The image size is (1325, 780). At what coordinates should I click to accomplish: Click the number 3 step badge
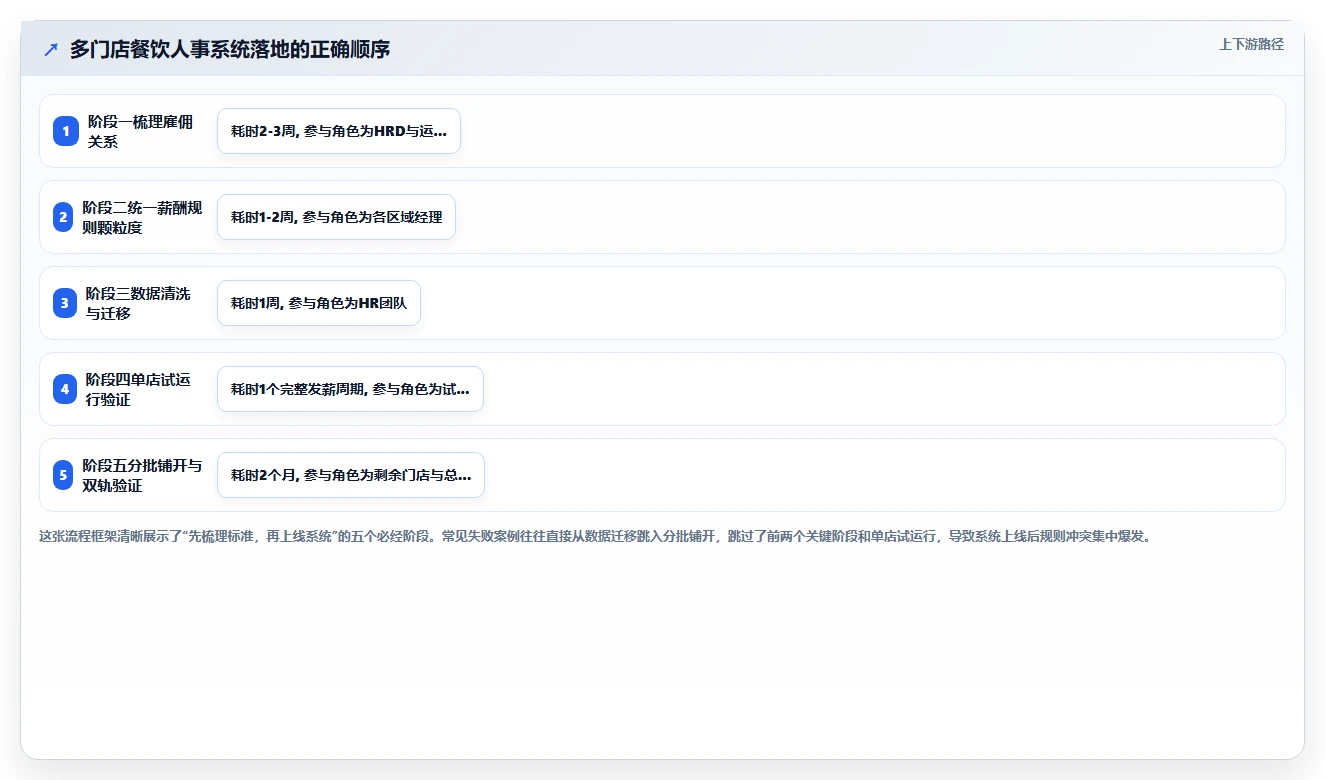[x=65, y=303]
